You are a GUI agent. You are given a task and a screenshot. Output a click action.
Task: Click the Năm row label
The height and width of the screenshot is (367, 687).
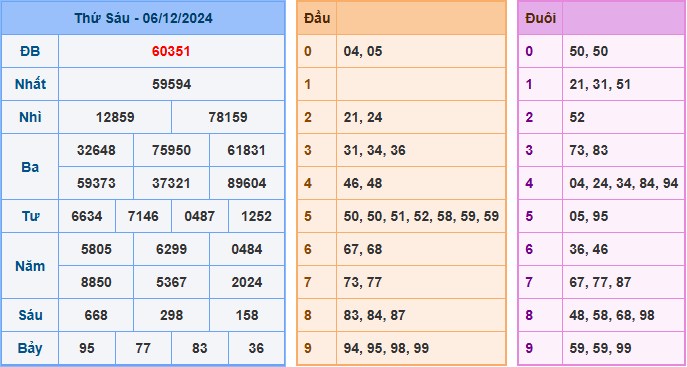[30, 266]
